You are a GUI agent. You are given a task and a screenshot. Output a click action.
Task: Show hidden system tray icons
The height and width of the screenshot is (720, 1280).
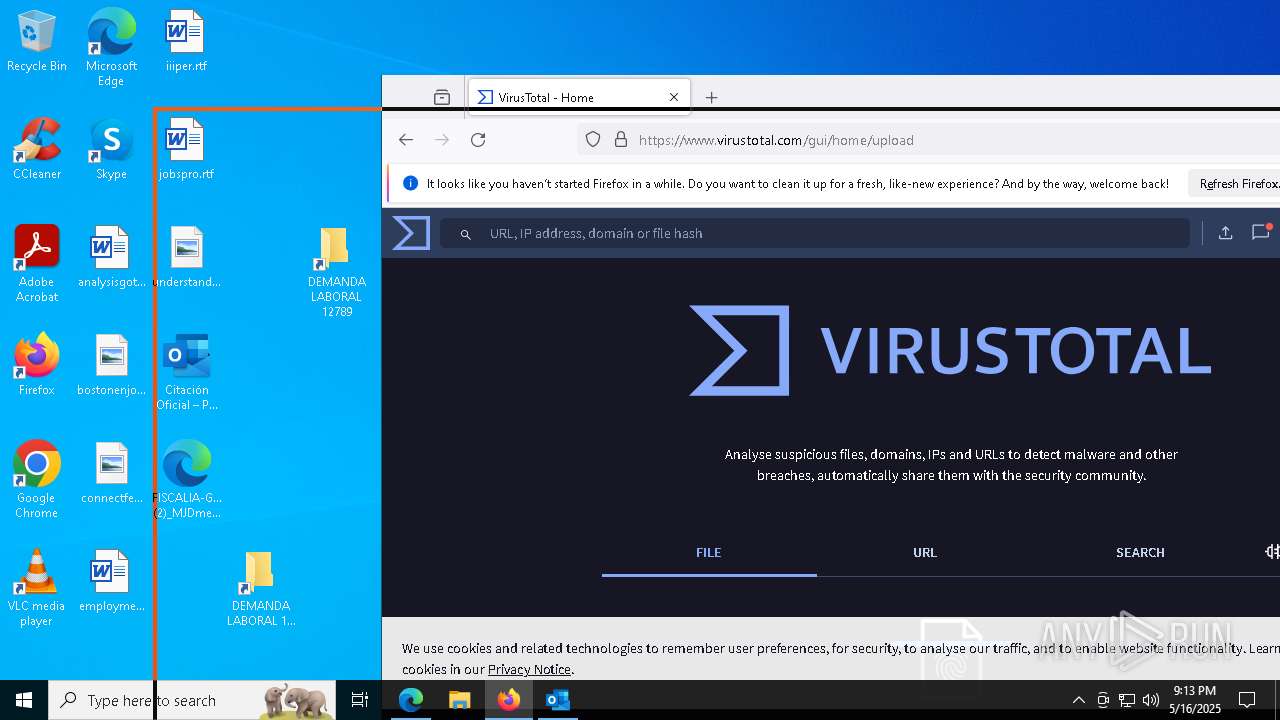pyautogui.click(x=1078, y=700)
